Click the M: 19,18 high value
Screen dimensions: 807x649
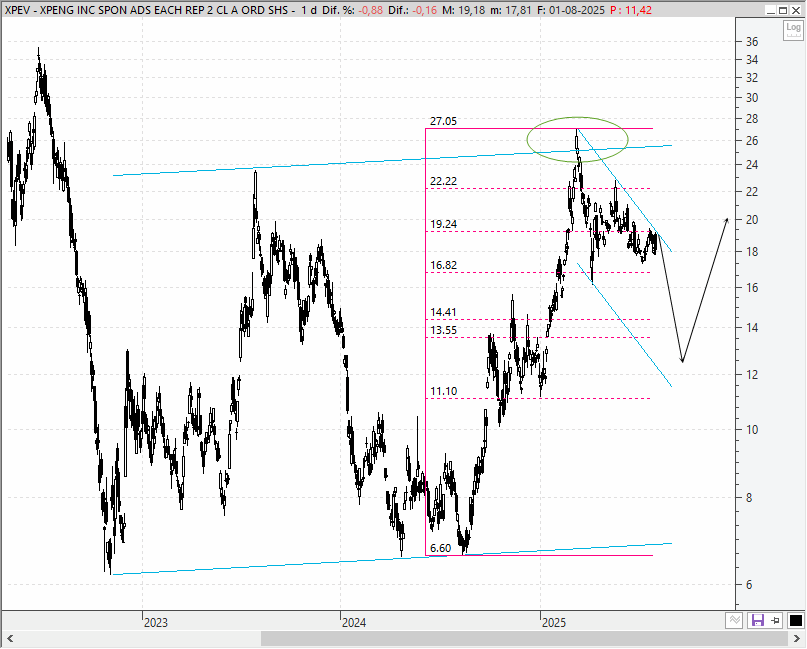pyautogui.click(x=464, y=10)
